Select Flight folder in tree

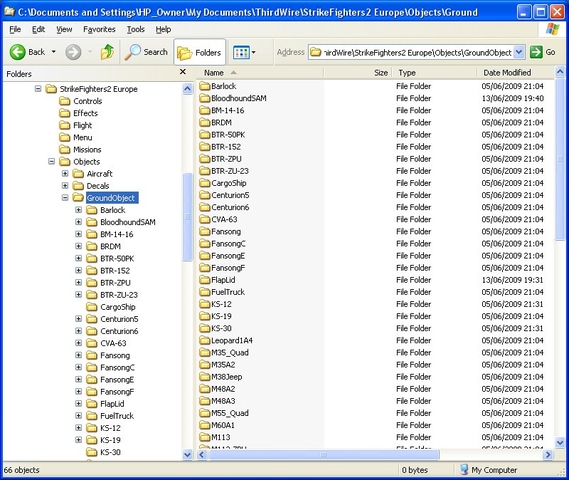(75, 125)
